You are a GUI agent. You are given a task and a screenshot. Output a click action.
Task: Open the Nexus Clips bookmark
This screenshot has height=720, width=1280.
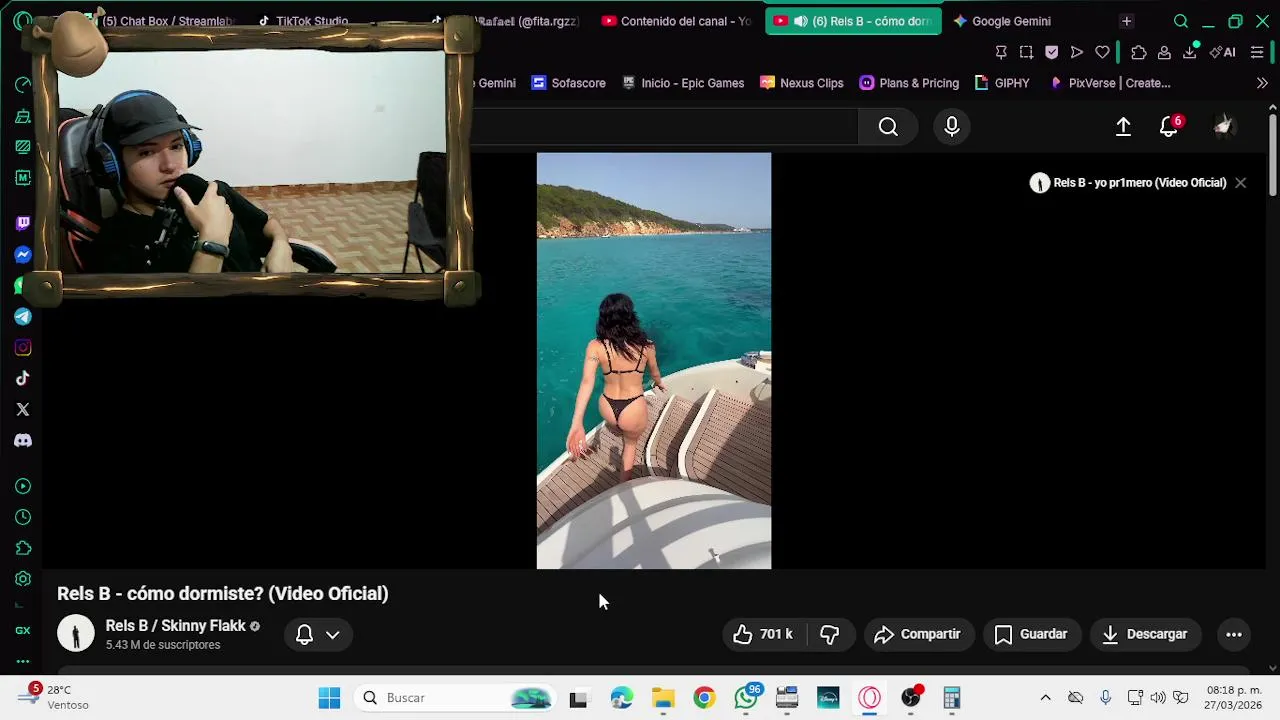(802, 83)
